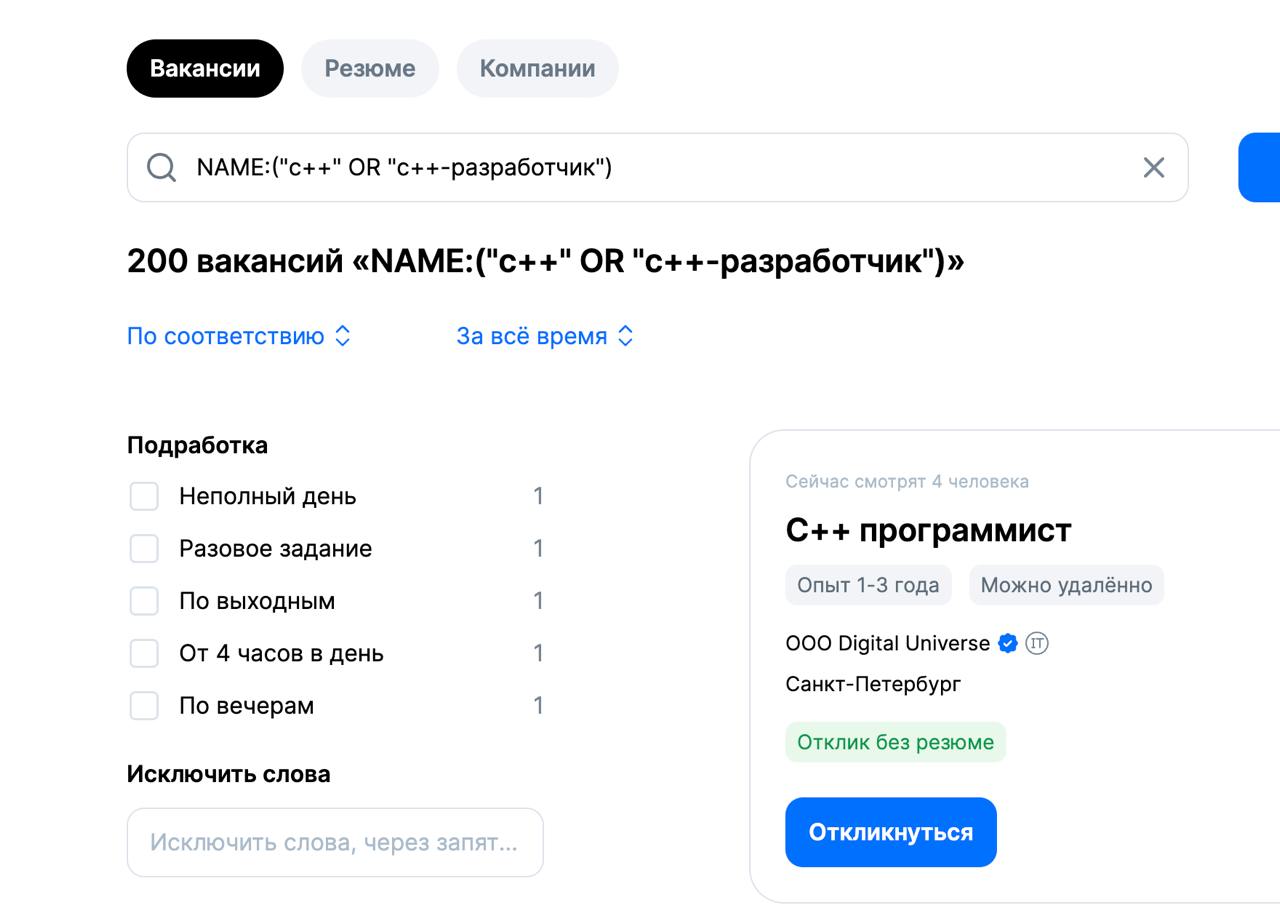Check the По выходным filter

(x=144, y=601)
